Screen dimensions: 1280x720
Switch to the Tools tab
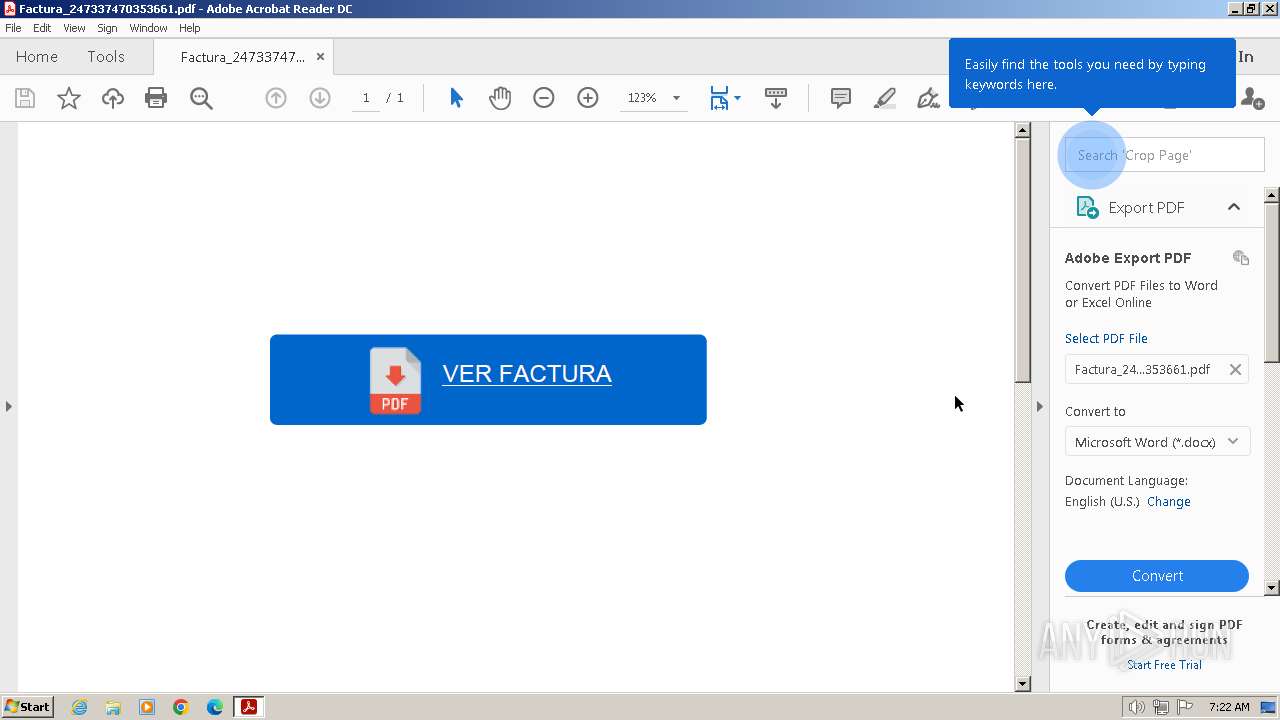coord(106,57)
